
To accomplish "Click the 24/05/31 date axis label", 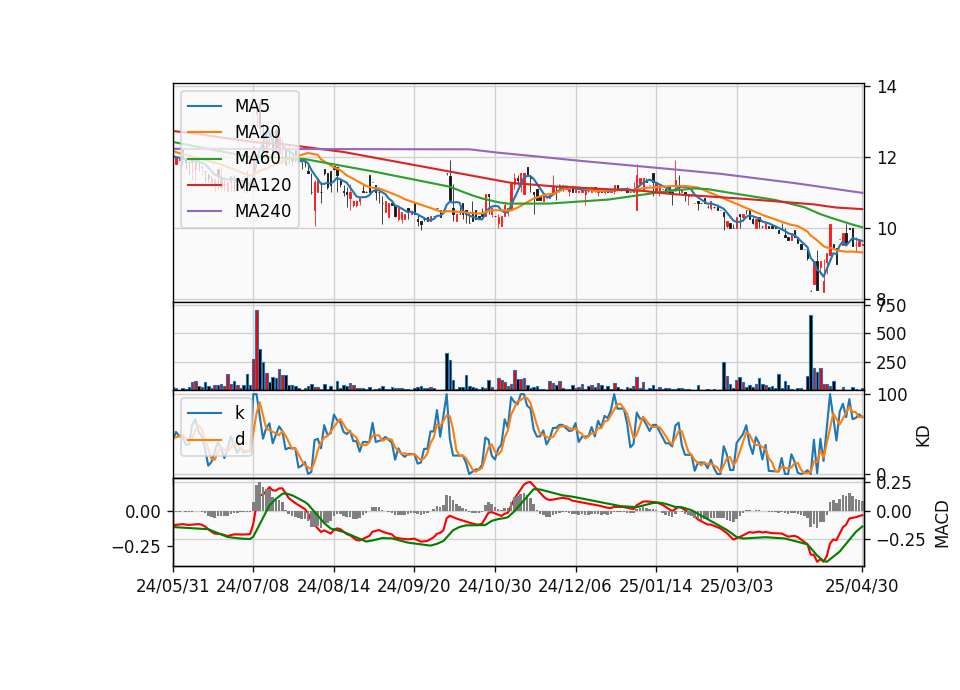I will (x=172, y=586).
